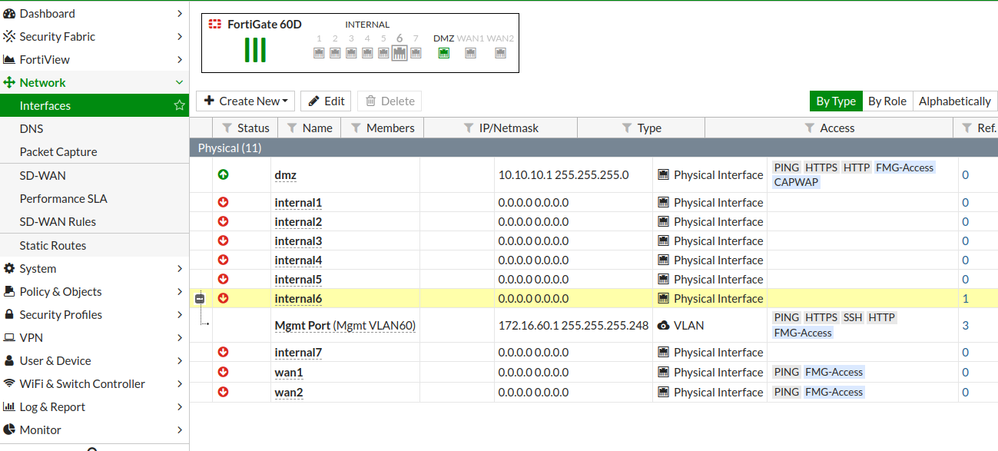The height and width of the screenshot is (451, 998).
Task: Click the Access column filter icon
Action: pyautogui.click(x=810, y=128)
